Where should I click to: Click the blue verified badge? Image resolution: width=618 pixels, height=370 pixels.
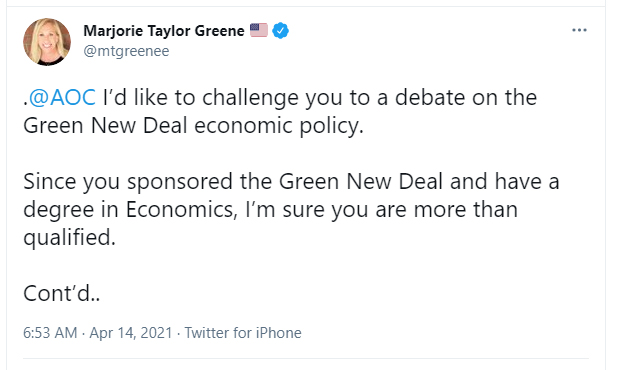pos(280,31)
